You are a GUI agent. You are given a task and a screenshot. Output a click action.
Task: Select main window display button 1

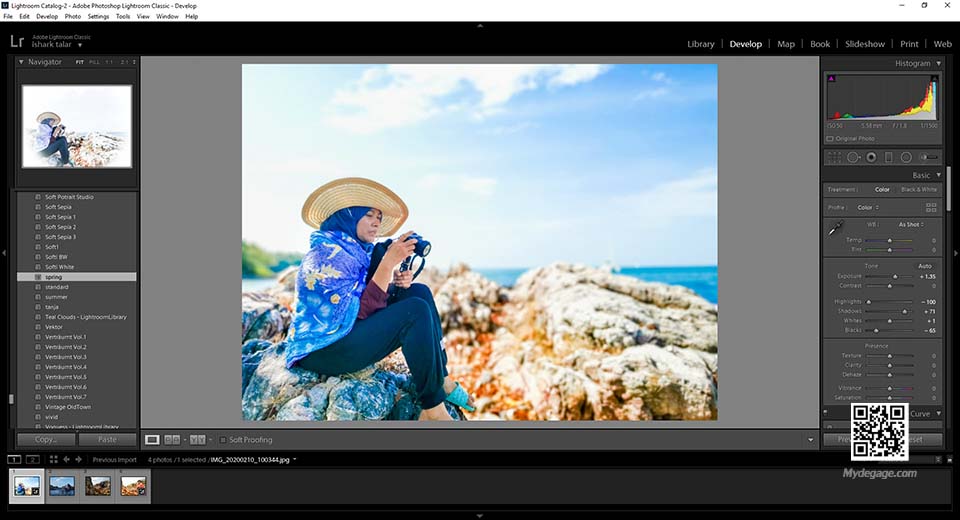click(x=14, y=459)
